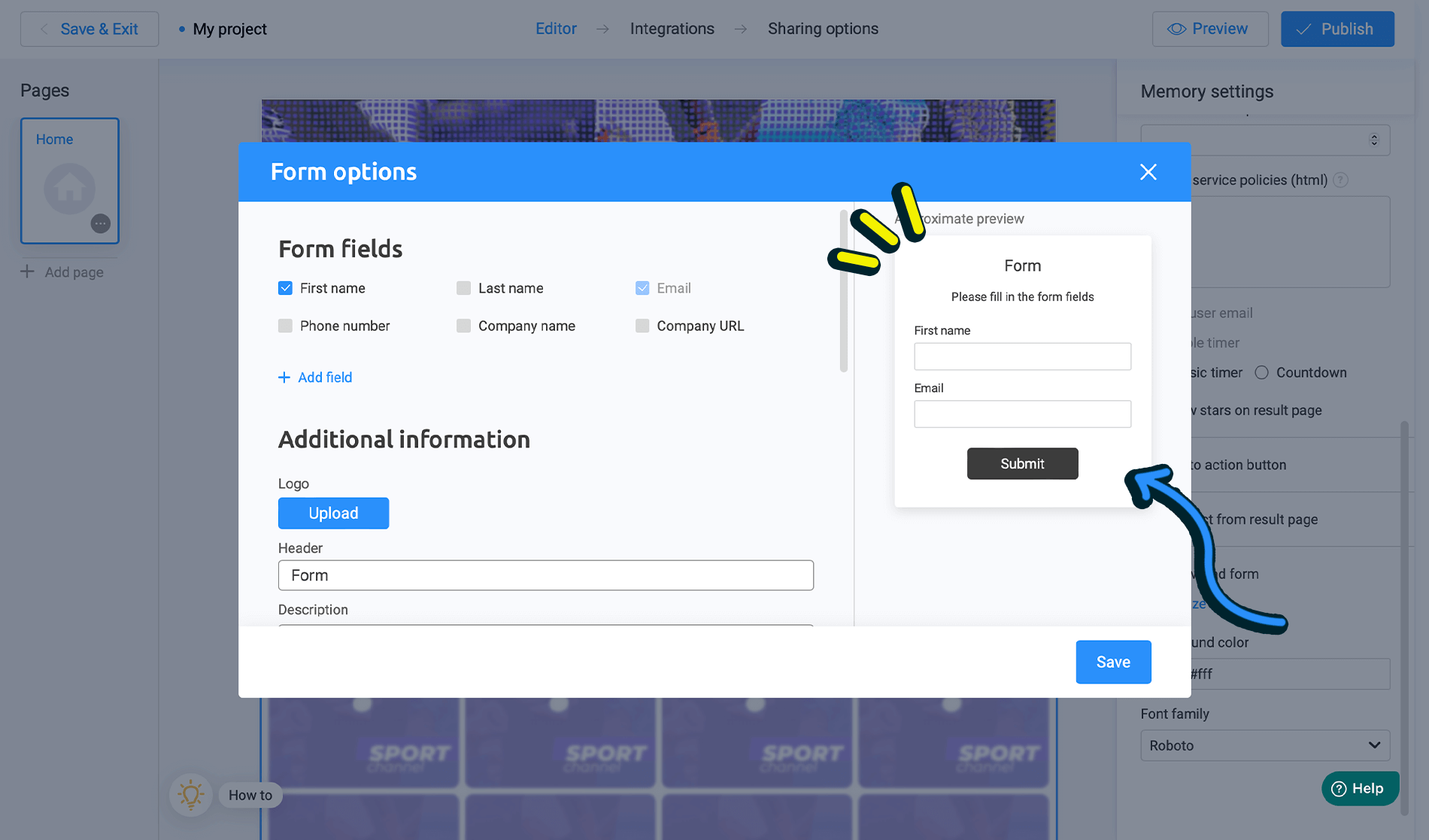Click the Submit button in preview
Screen dimensions: 1429x840
click(1022, 463)
